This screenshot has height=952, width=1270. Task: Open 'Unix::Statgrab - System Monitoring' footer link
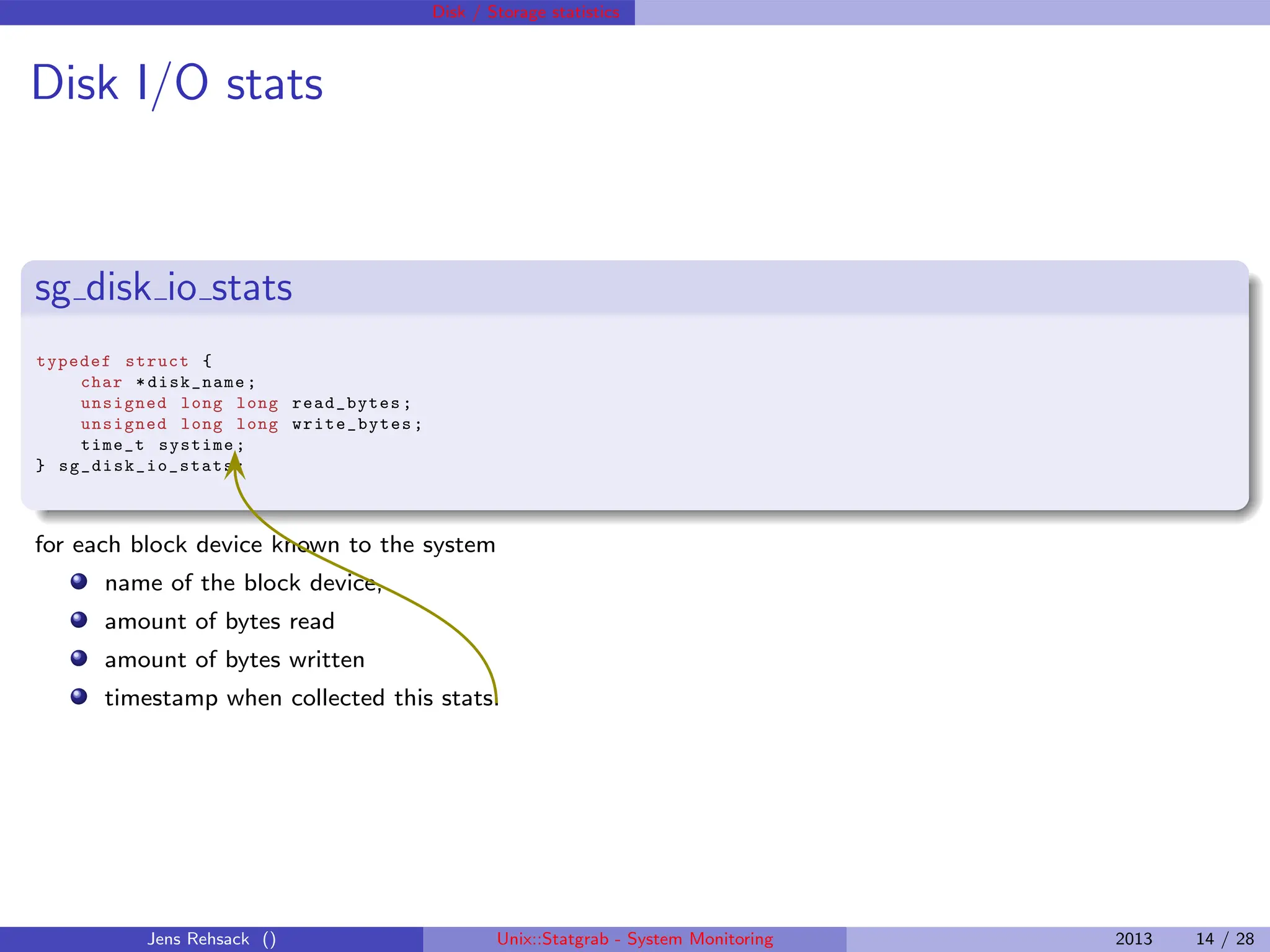pyautogui.click(x=635, y=939)
